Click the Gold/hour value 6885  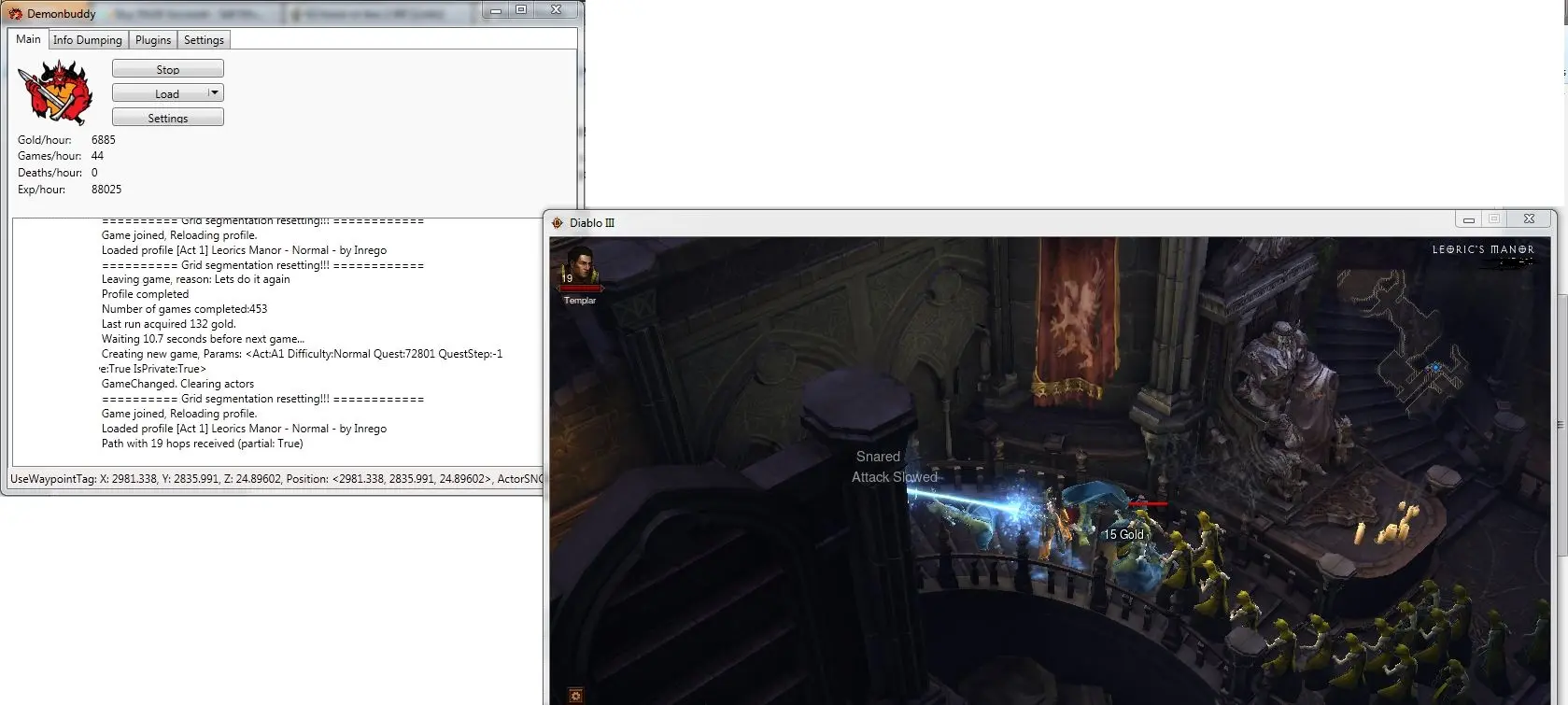click(x=104, y=140)
